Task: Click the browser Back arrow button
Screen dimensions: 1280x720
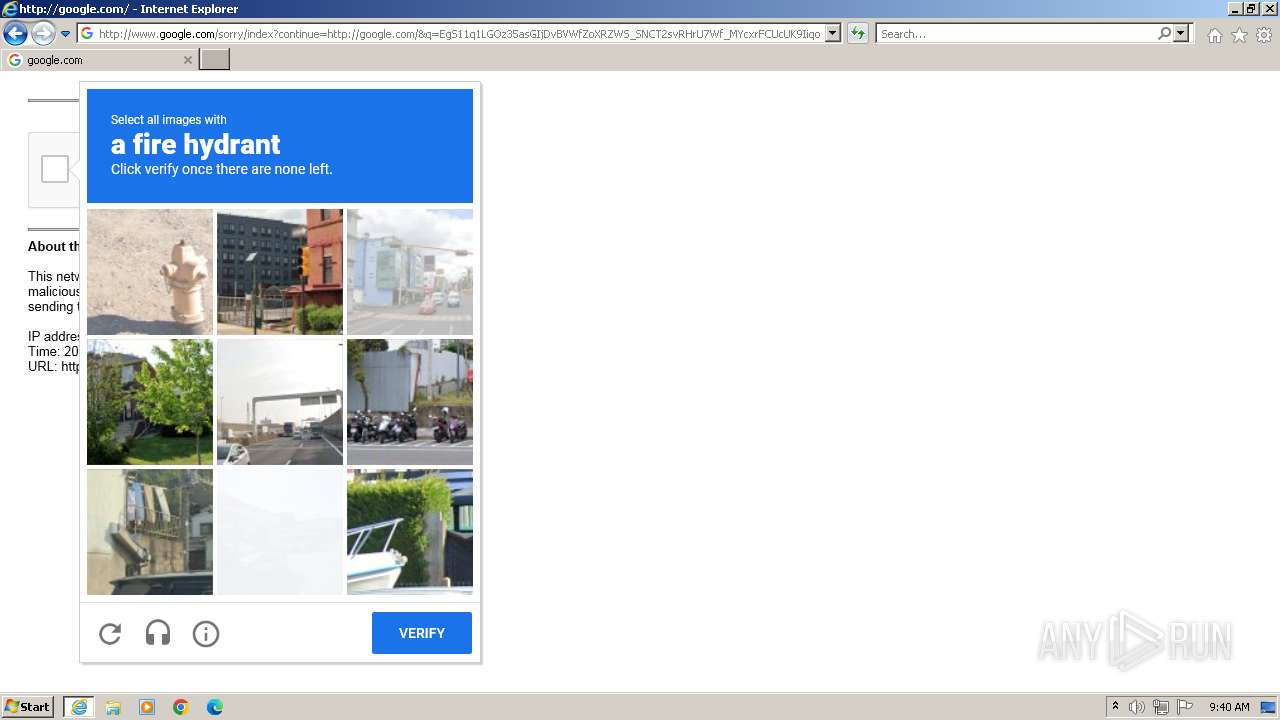Action: (x=15, y=34)
